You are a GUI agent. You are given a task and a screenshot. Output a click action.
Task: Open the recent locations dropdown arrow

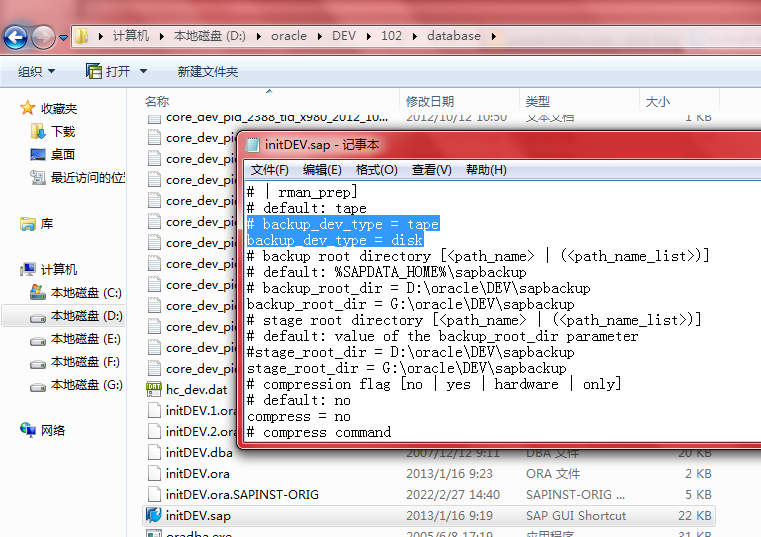[63, 37]
